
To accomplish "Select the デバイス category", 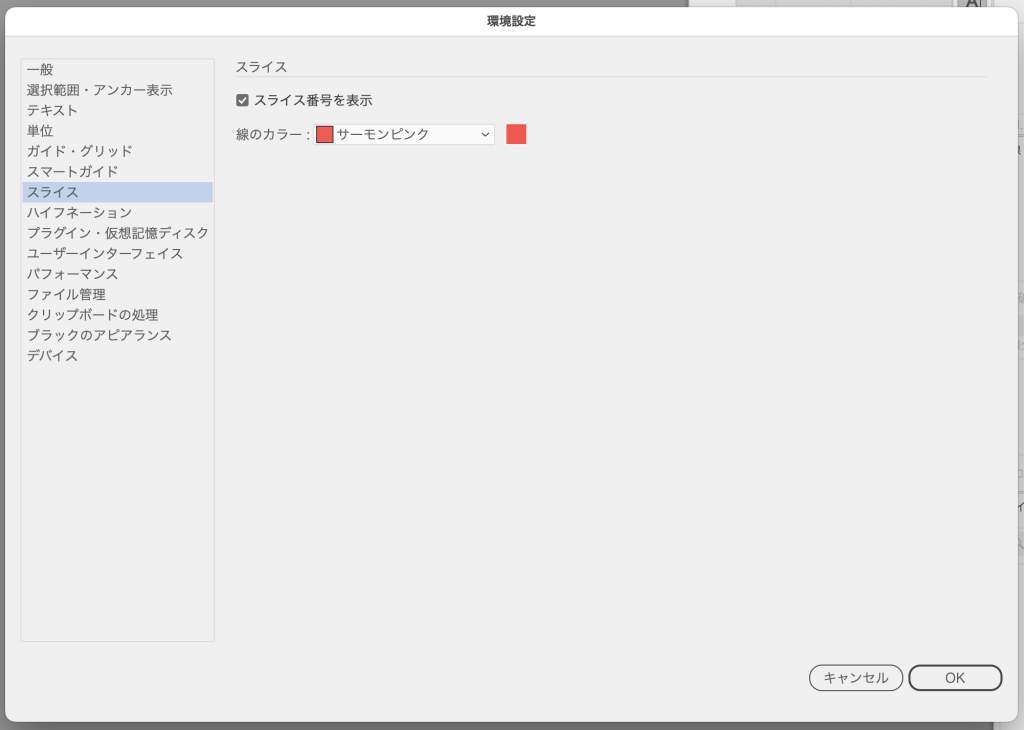I will click(x=53, y=356).
